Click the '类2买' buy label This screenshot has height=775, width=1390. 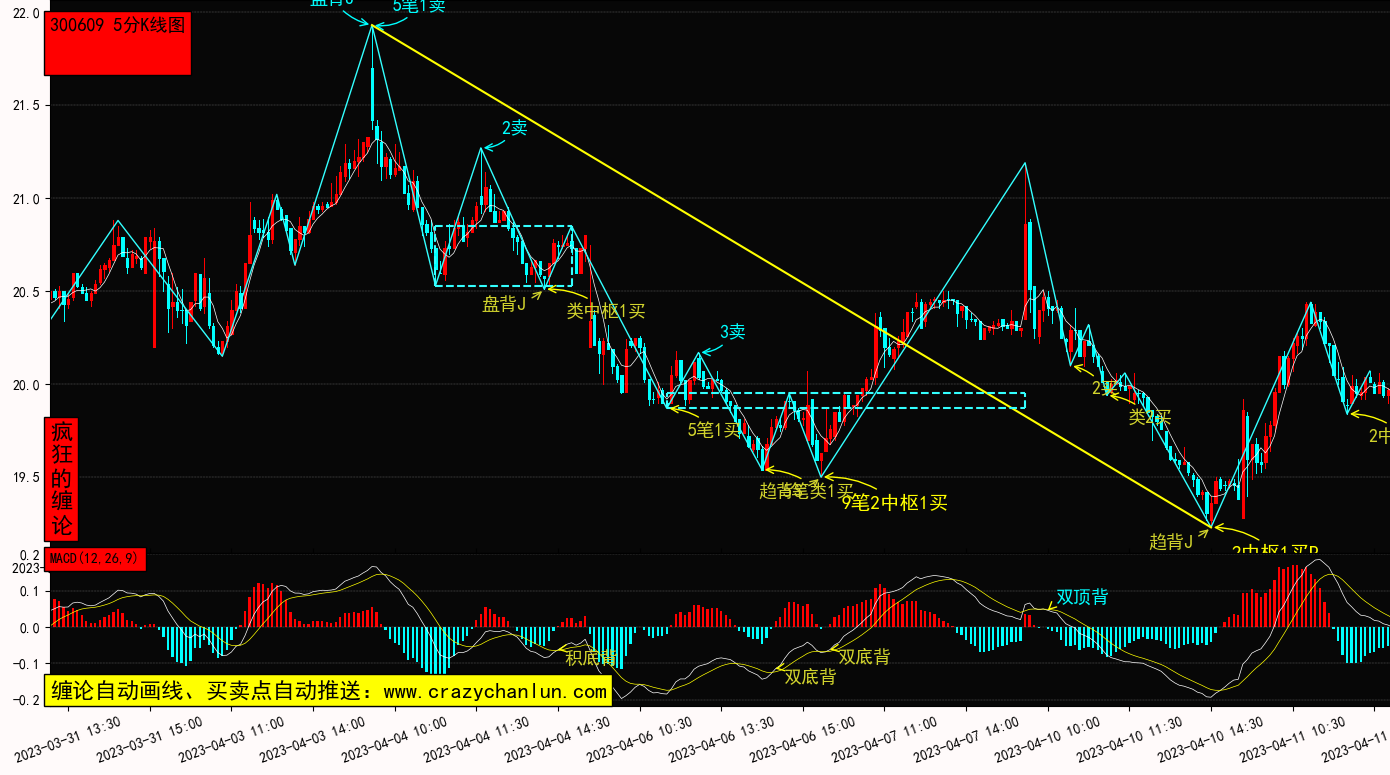tap(1150, 417)
